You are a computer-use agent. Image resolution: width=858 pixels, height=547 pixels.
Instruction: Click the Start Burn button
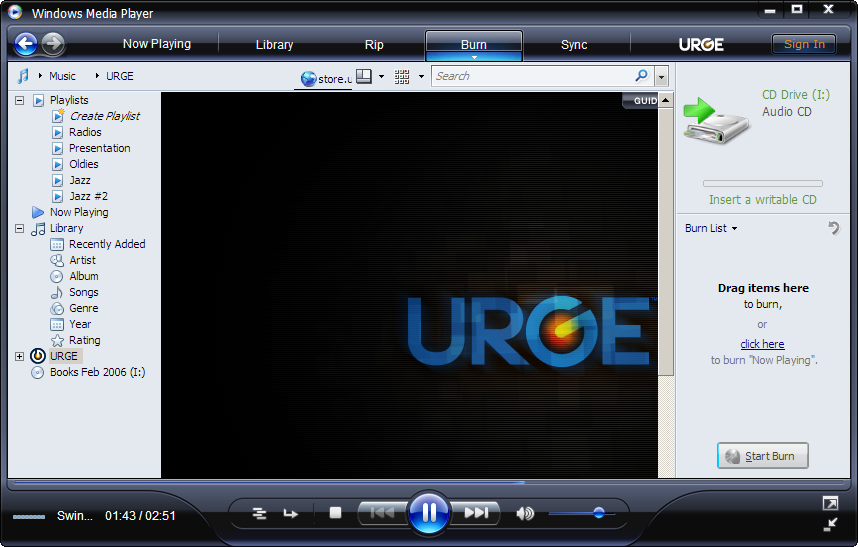762,456
